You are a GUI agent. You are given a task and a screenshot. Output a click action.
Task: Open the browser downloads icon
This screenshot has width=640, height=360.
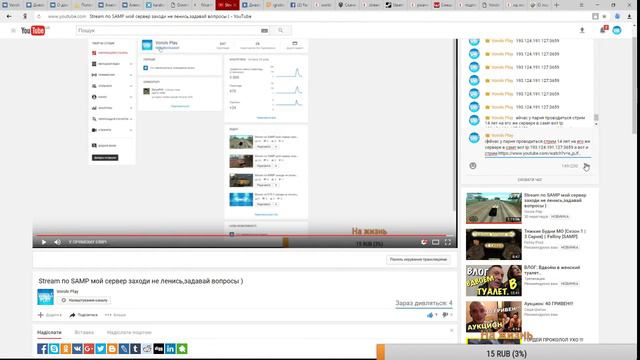click(x=629, y=16)
